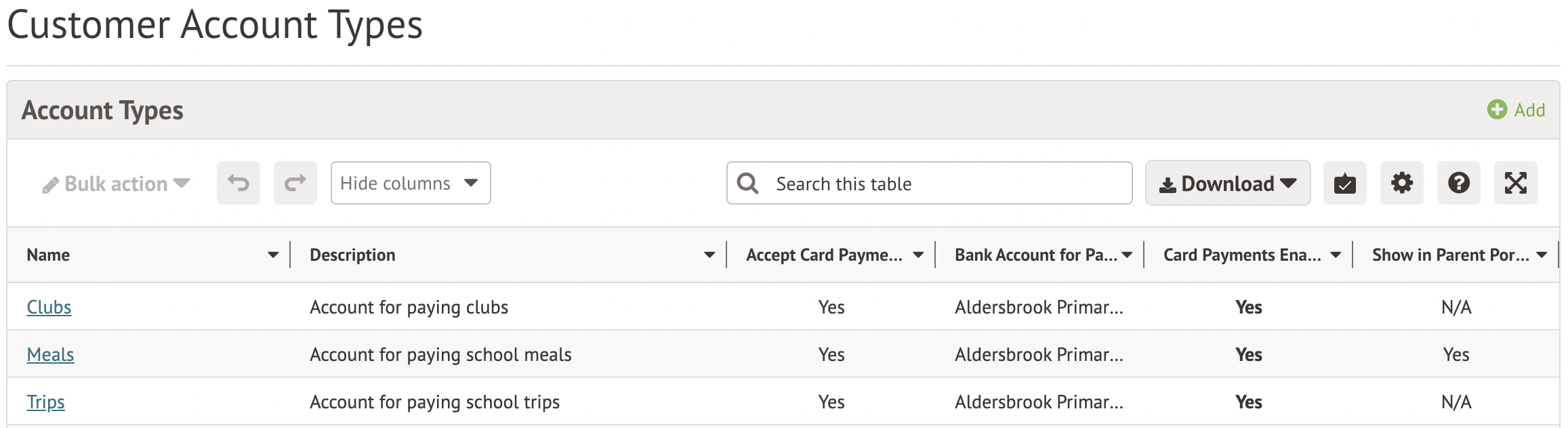Open the Description column menu arrow
This screenshot has width=1568, height=428.
pyautogui.click(x=709, y=255)
